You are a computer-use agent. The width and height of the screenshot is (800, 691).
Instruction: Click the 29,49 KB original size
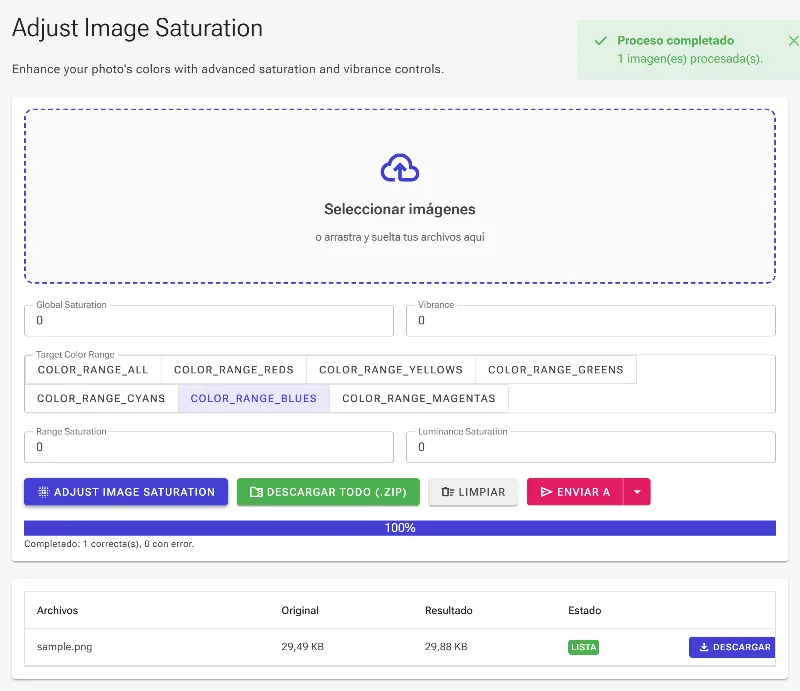303,647
